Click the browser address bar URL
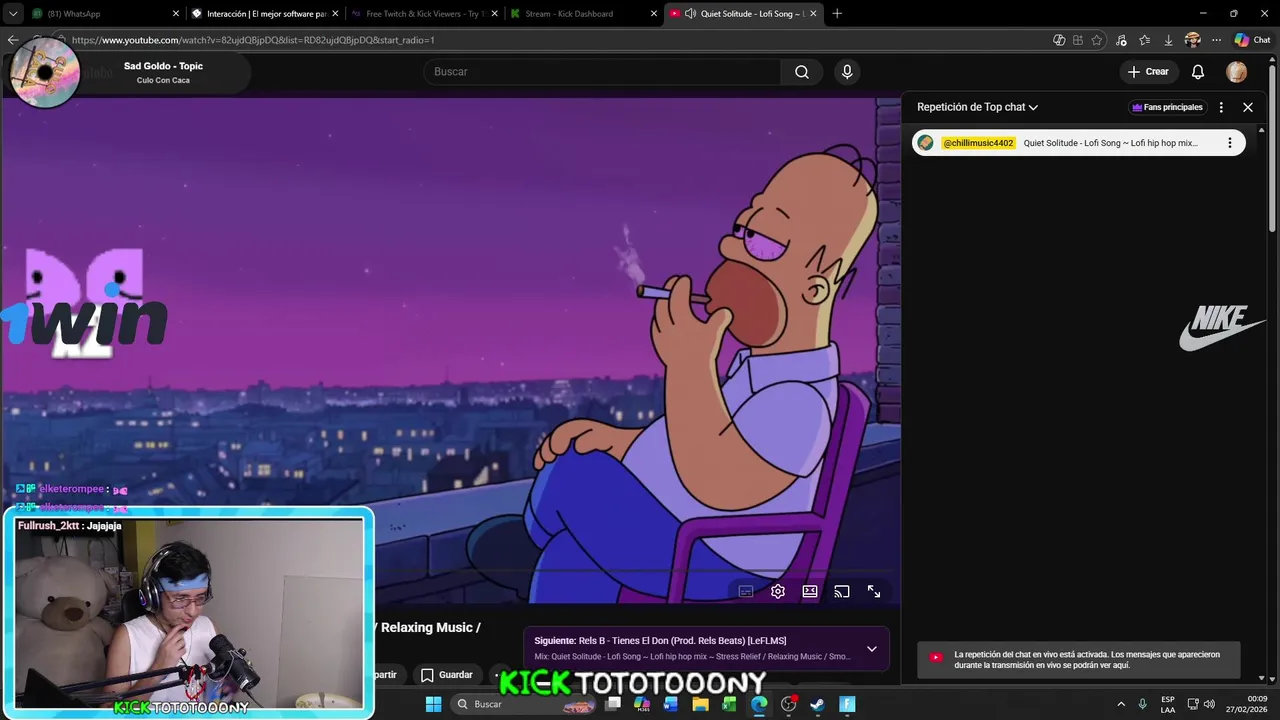This screenshot has height=720, width=1280. (253, 40)
